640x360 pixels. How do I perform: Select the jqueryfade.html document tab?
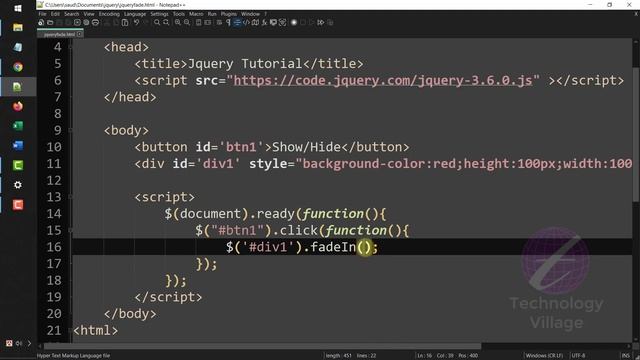(x=60, y=34)
